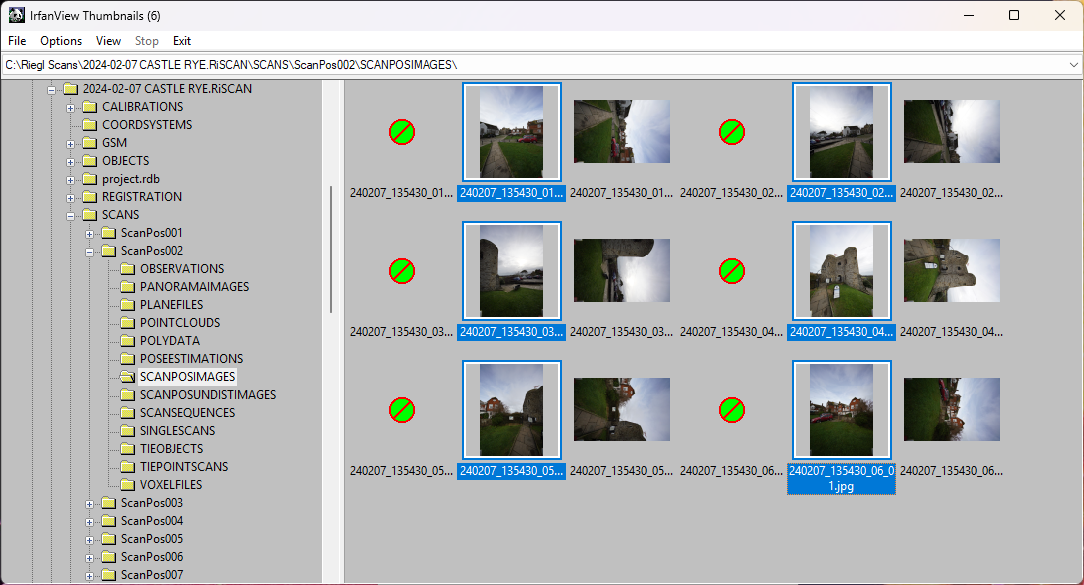Image resolution: width=1084 pixels, height=585 pixels.
Task: Select the highlighted castle ruin portrait thumbnail
Action: [x=841, y=271]
